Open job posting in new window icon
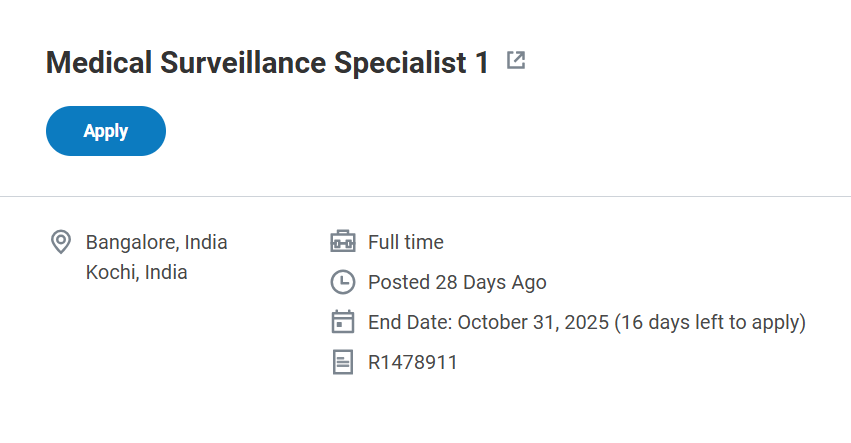The height and width of the screenshot is (443, 851). coord(516,61)
